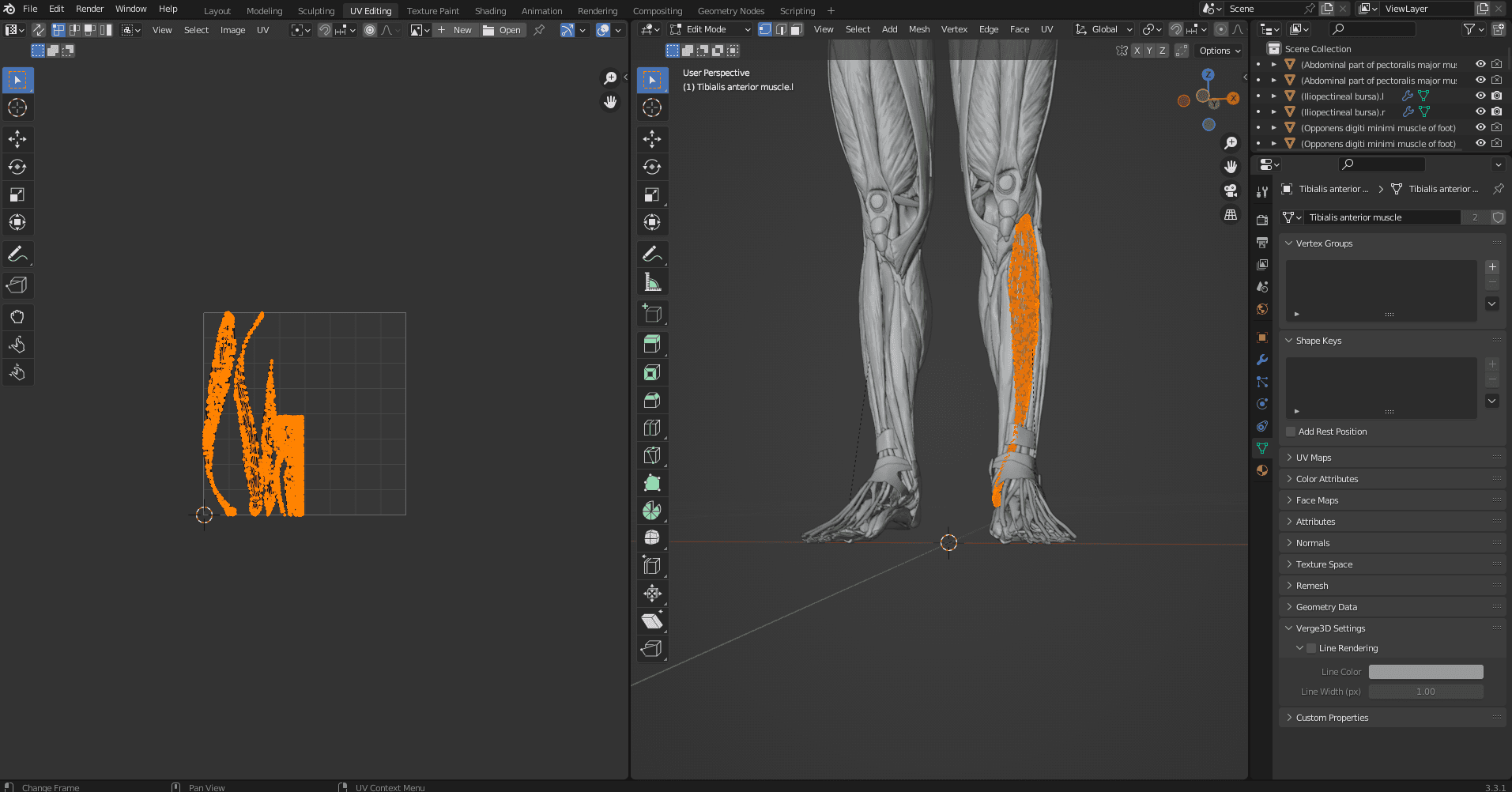
Task: Select the Rip Region tool
Action: point(652,649)
